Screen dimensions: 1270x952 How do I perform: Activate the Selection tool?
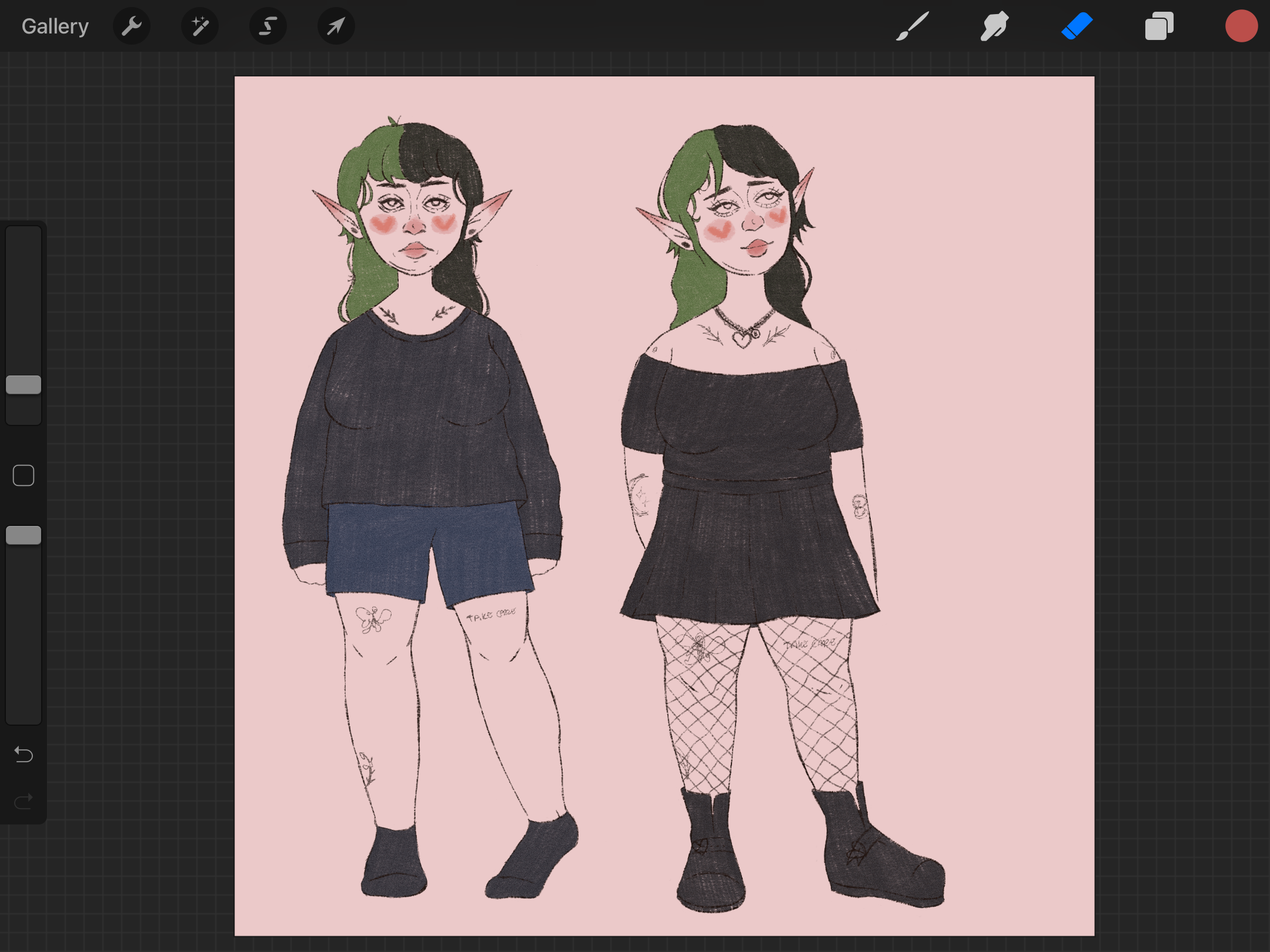[268, 26]
